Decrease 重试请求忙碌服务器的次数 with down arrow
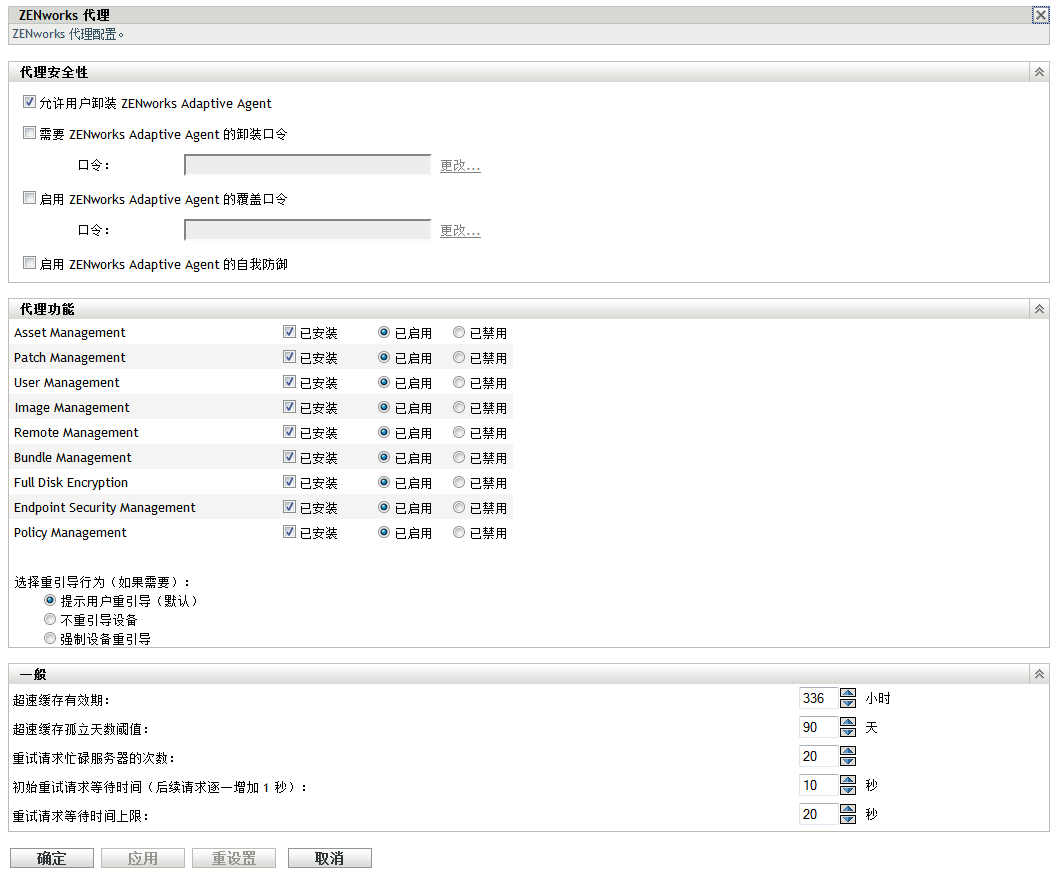 pyautogui.click(x=848, y=761)
